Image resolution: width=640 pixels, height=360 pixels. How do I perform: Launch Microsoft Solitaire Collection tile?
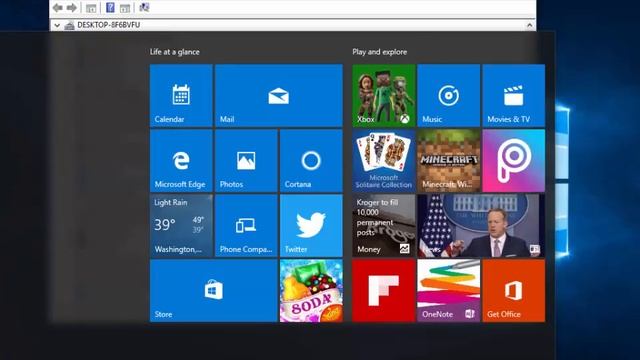[384, 161]
